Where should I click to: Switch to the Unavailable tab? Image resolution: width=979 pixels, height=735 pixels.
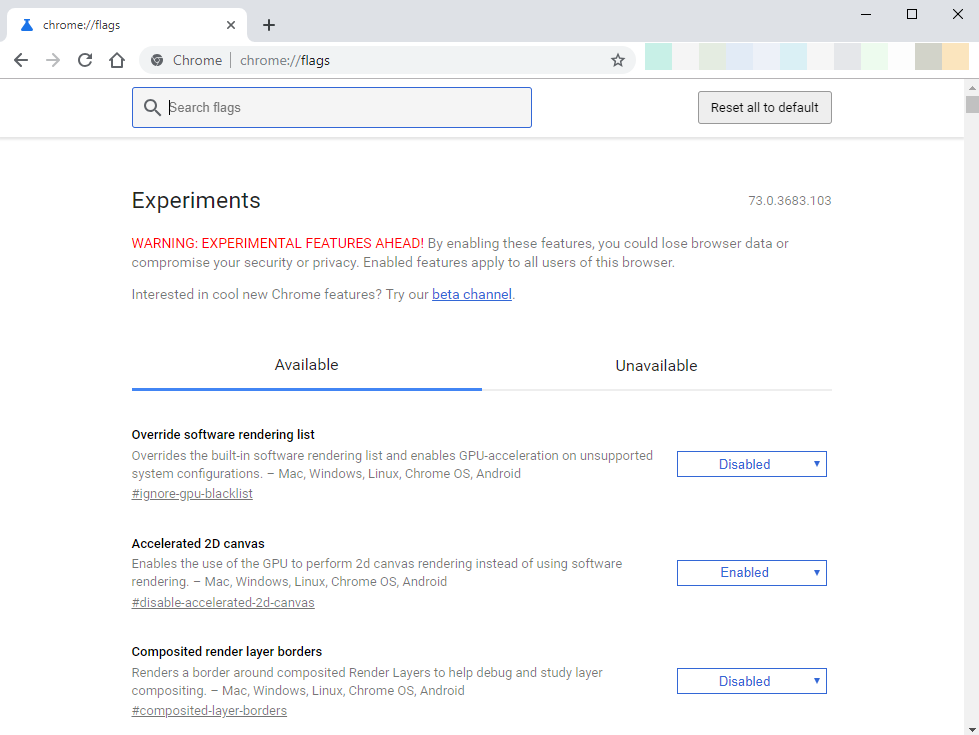coord(656,365)
